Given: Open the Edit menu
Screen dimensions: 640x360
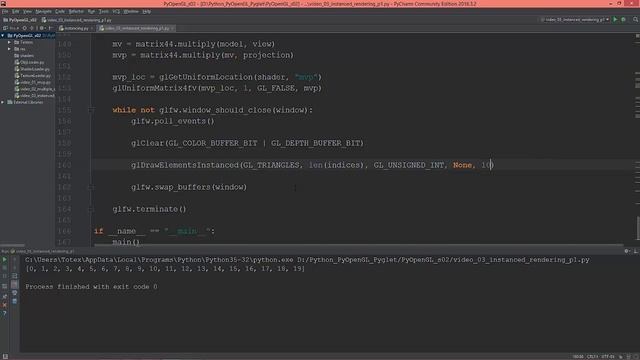Looking at the screenshot, I should point(15,11).
